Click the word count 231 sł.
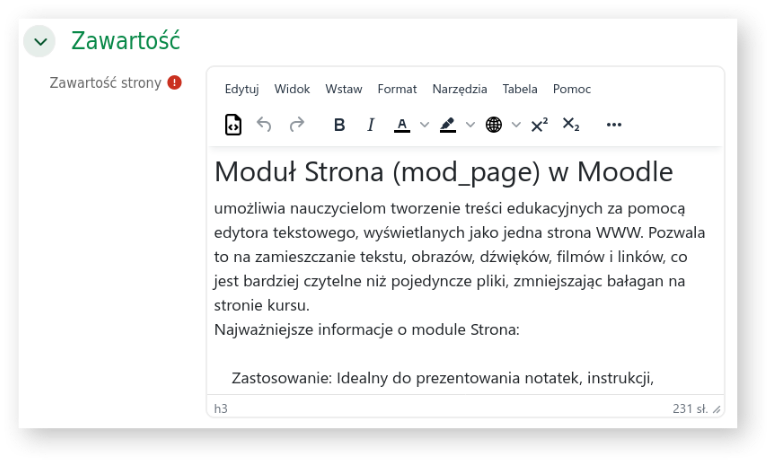The image size is (772, 463). tap(690, 408)
